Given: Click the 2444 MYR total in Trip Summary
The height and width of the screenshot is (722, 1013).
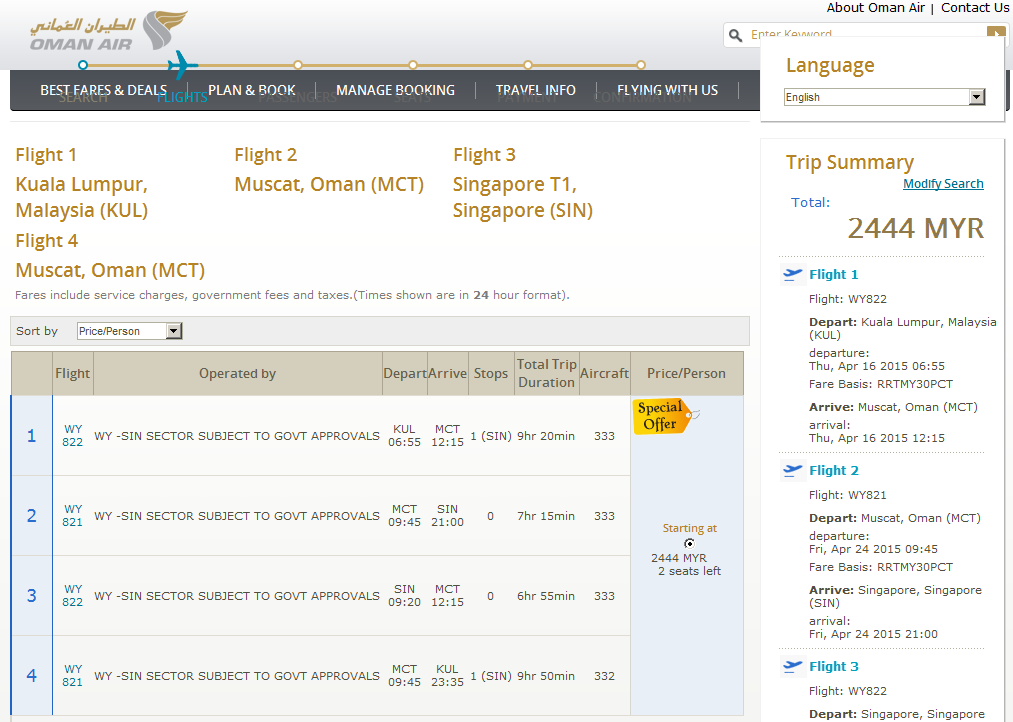Looking at the screenshot, I should (x=915, y=229).
